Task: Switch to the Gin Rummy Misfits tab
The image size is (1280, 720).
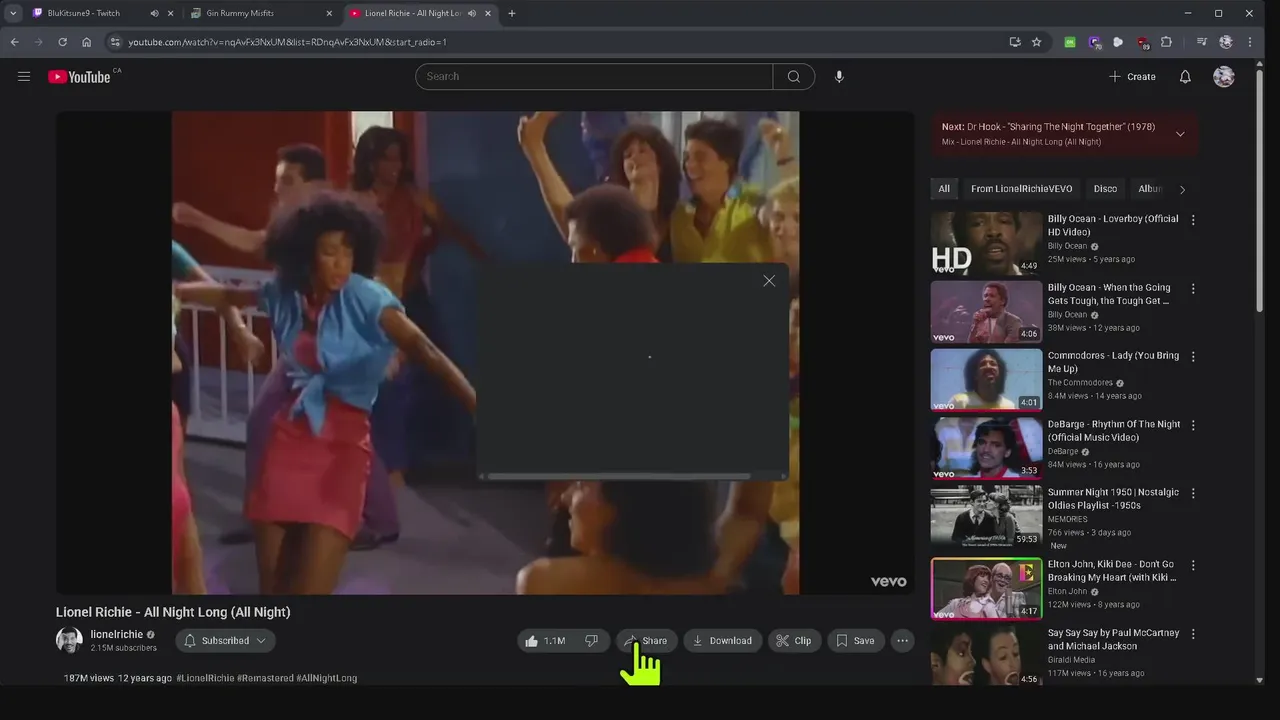Action: [262, 13]
